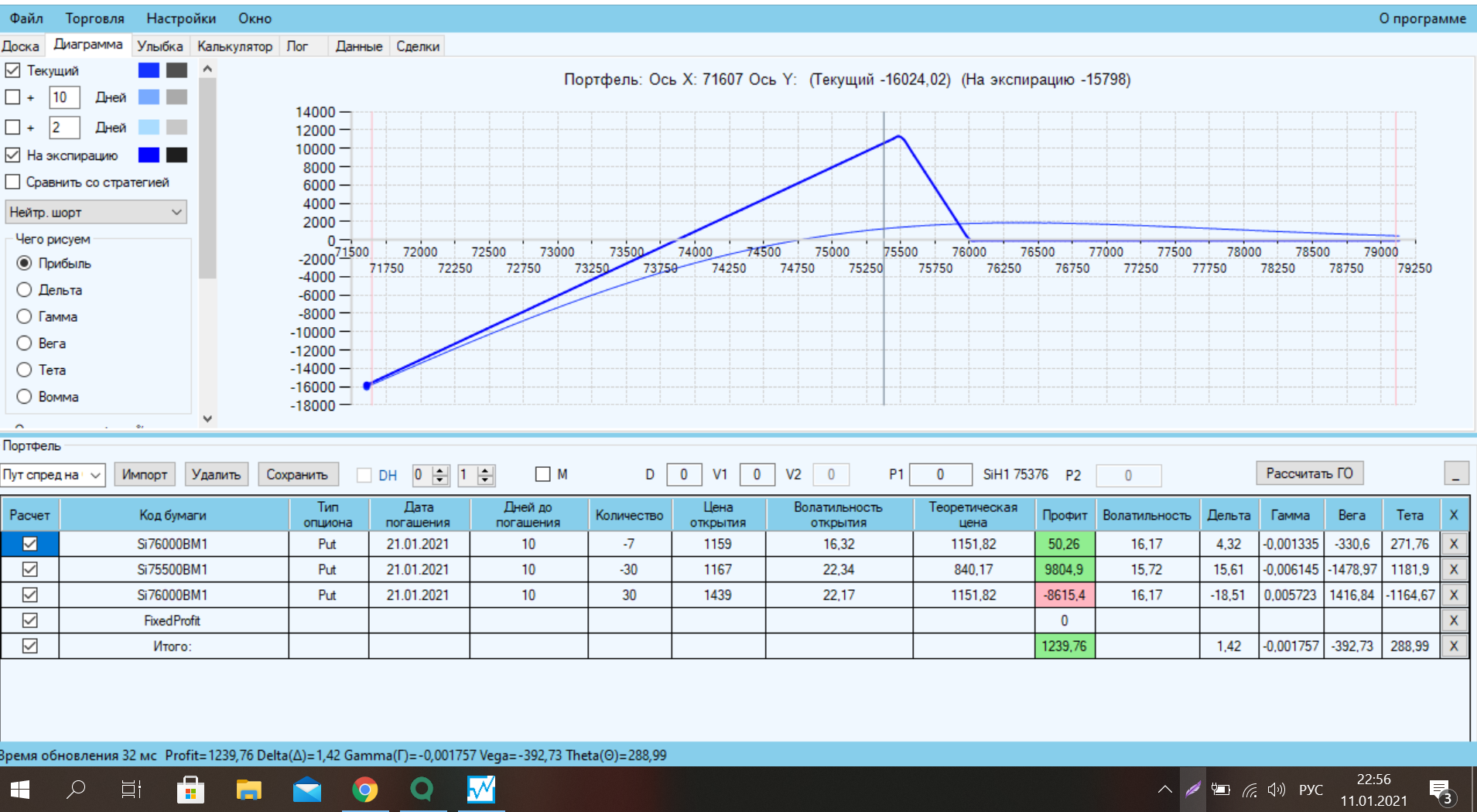Screen dimensions: 1477x812
Task: Pick the black На экспирацию color swatch
Action: (177, 155)
